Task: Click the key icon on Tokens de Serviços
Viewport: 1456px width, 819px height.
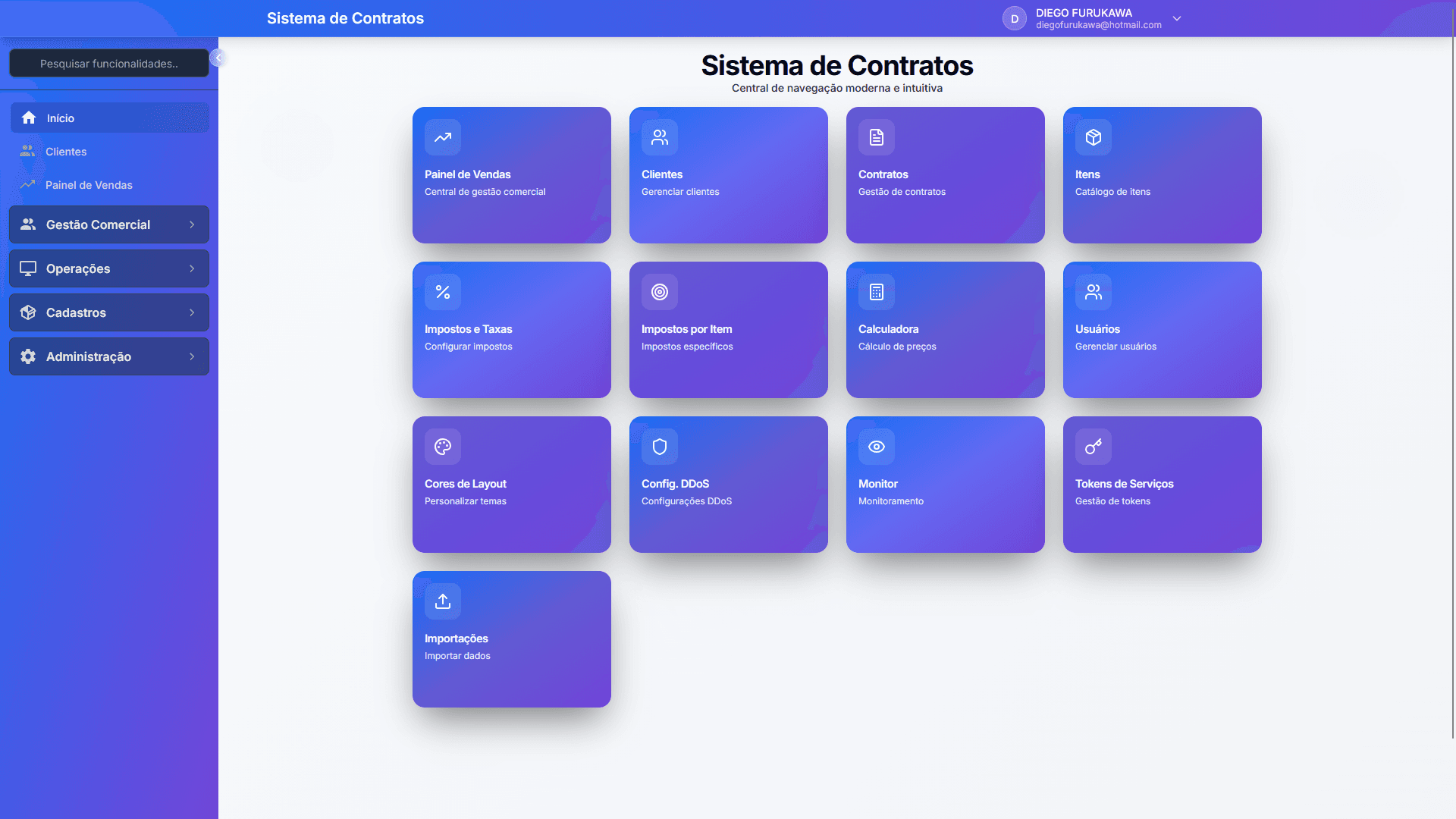Action: tap(1093, 447)
